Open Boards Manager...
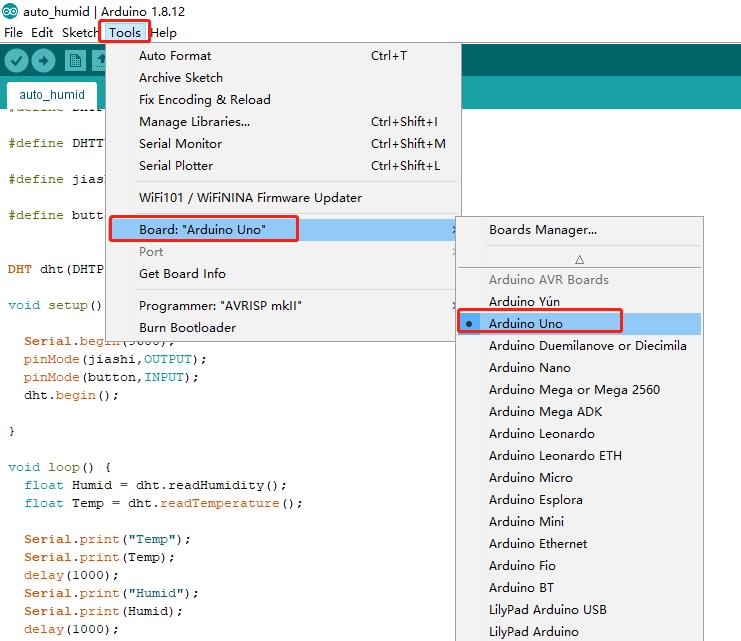Screen dimensions: 741x641 pyautogui.click(x=542, y=229)
